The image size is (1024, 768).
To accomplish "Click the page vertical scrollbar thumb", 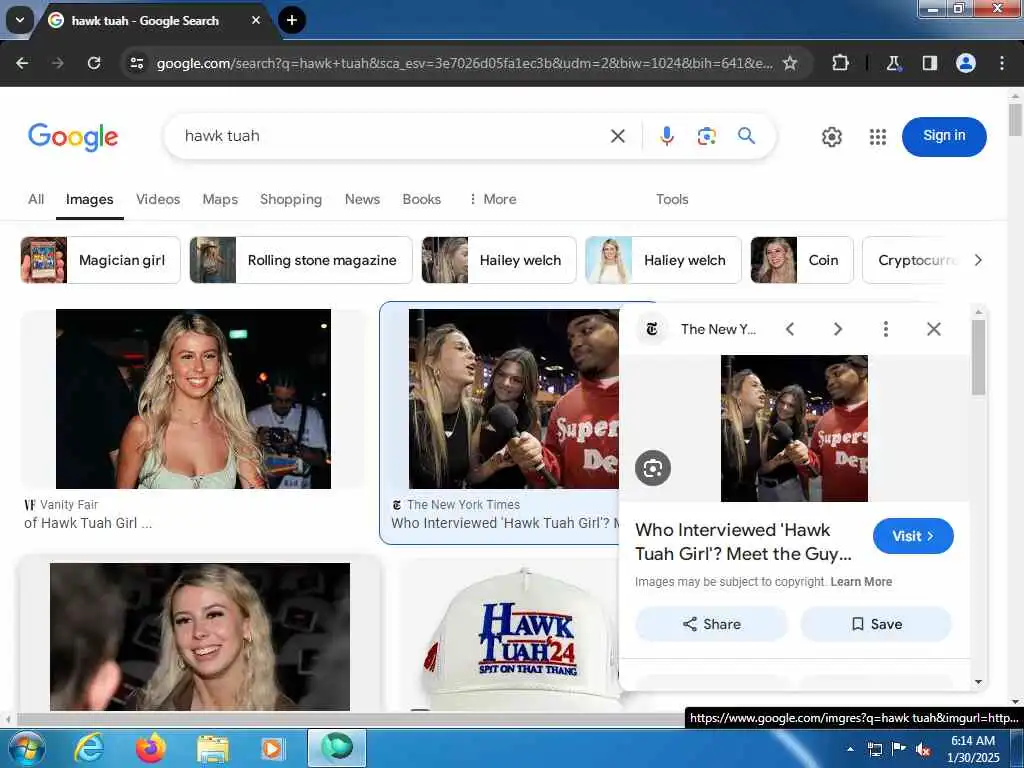I will pyautogui.click(x=1015, y=119).
